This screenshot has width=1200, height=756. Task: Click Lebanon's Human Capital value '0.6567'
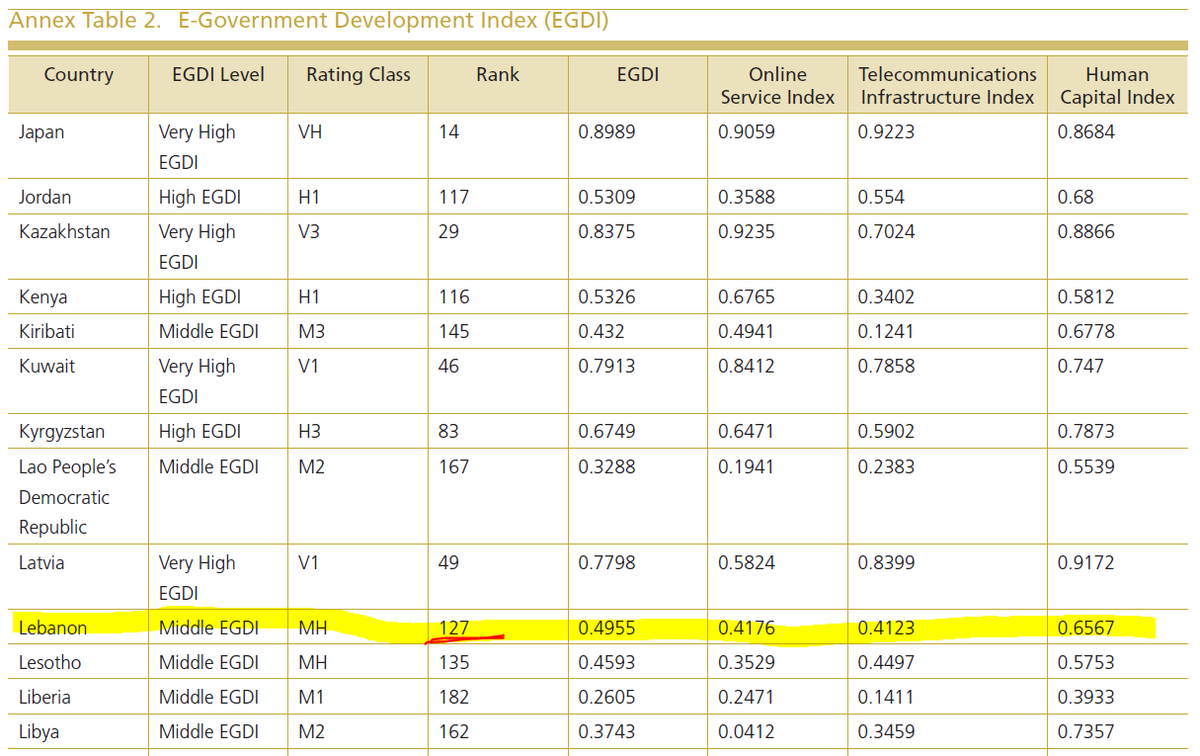tap(1086, 628)
